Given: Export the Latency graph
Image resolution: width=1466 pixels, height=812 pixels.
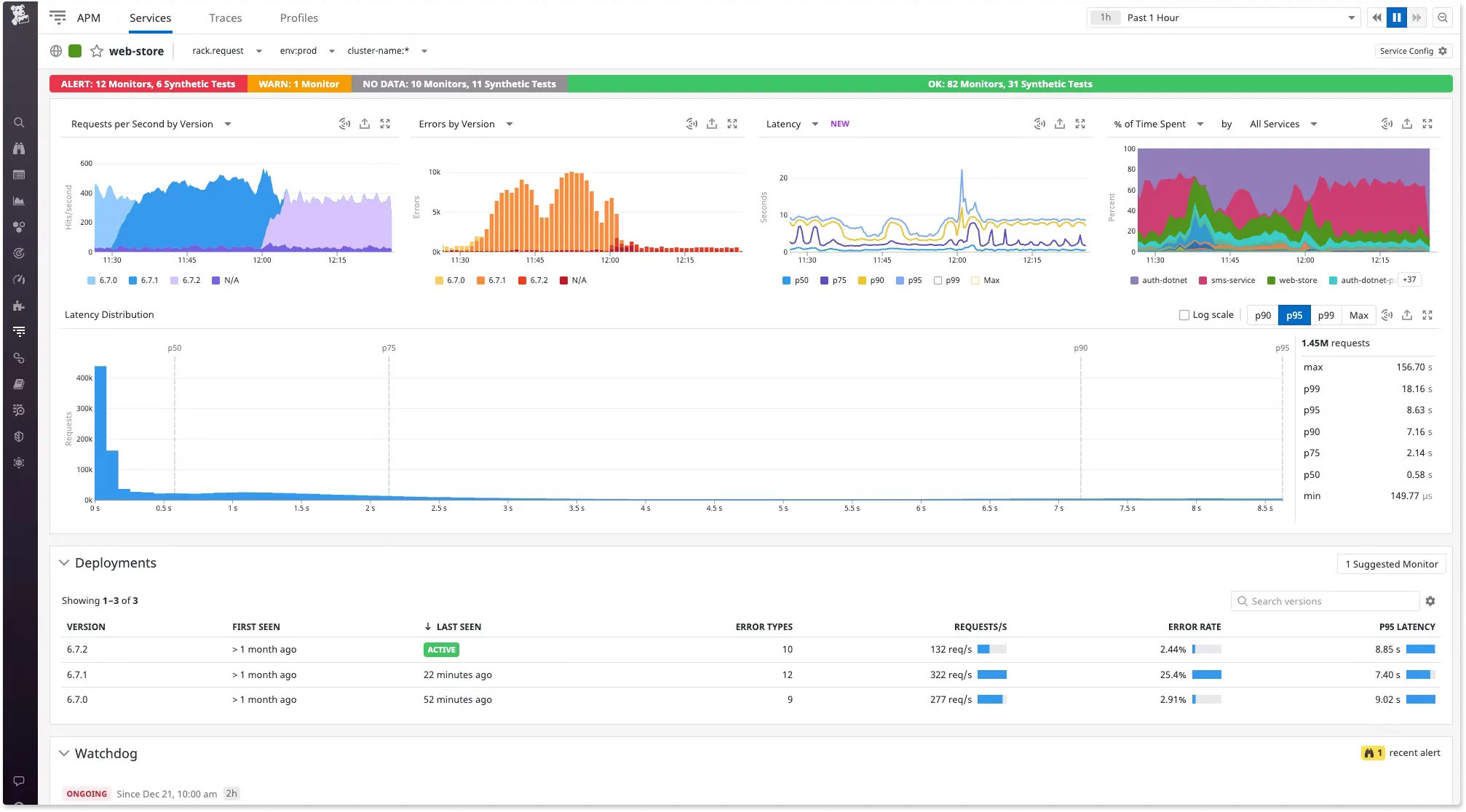Looking at the screenshot, I should click(1060, 124).
